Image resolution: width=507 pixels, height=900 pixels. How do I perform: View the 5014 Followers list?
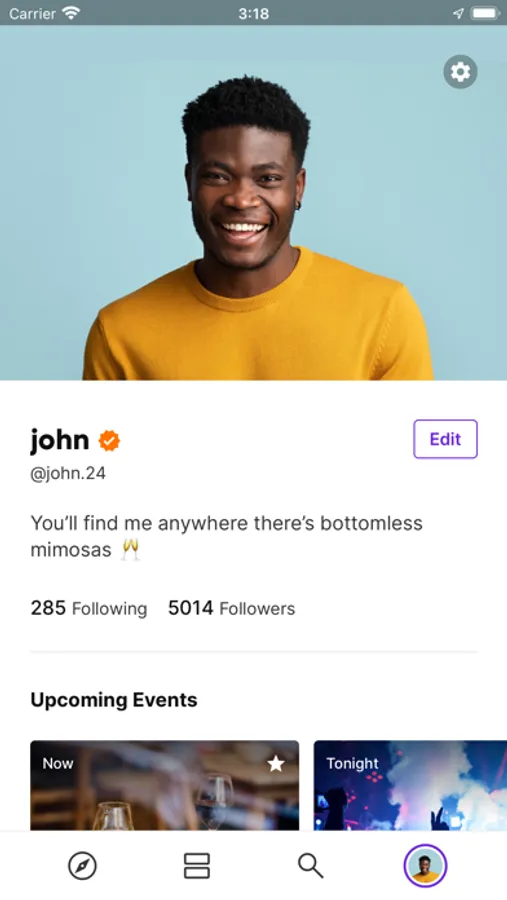(231, 608)
